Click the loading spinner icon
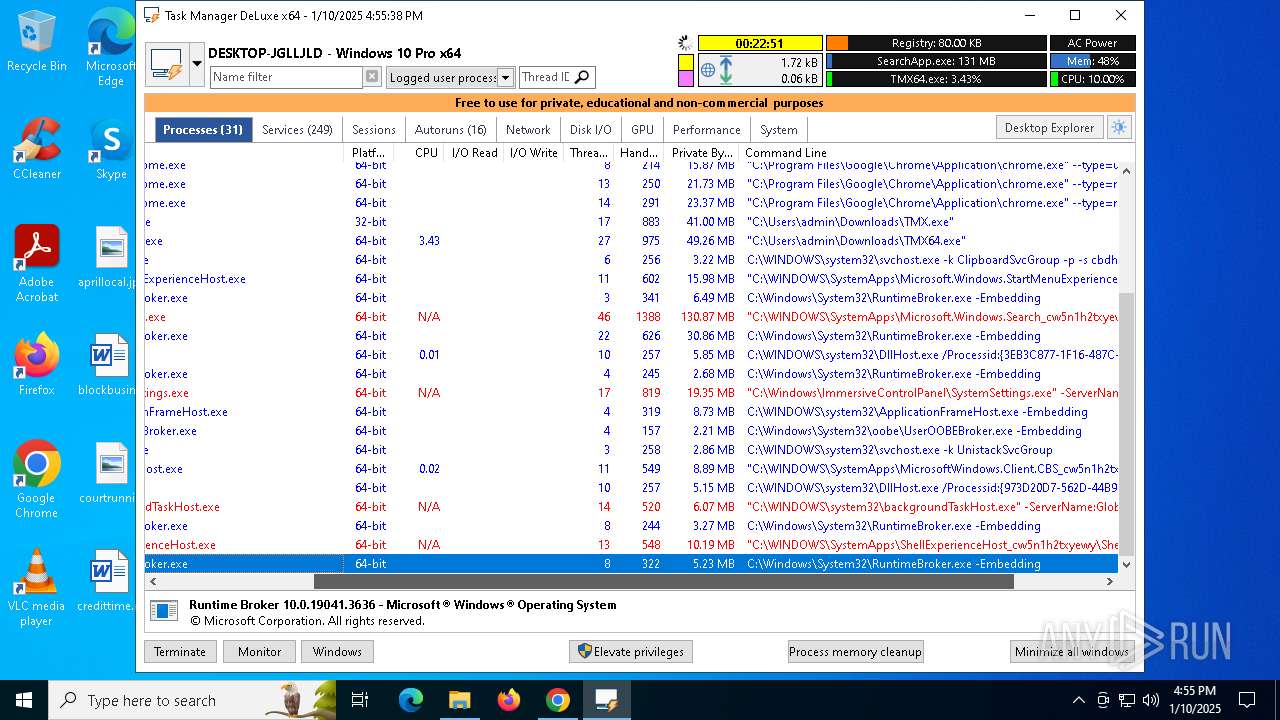Viewport: 1280px width, 720px height. (685, 43)
